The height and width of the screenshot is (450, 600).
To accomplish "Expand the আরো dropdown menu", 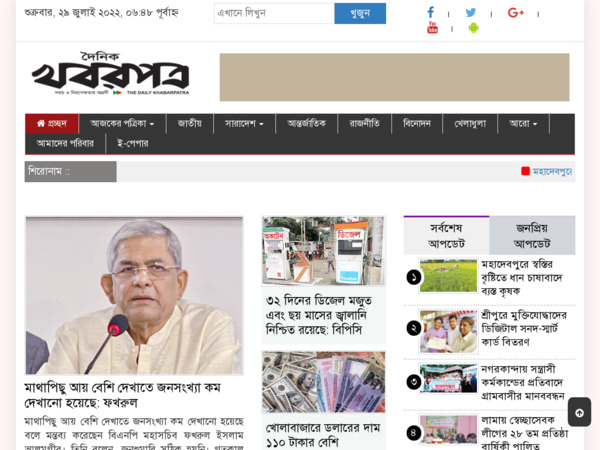I will (x=523, y=124).
